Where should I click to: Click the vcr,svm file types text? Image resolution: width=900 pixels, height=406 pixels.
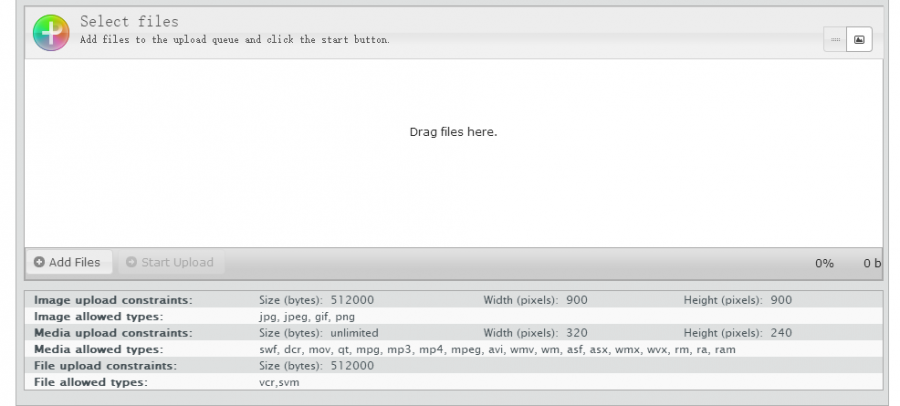click(x=279, y=382)
